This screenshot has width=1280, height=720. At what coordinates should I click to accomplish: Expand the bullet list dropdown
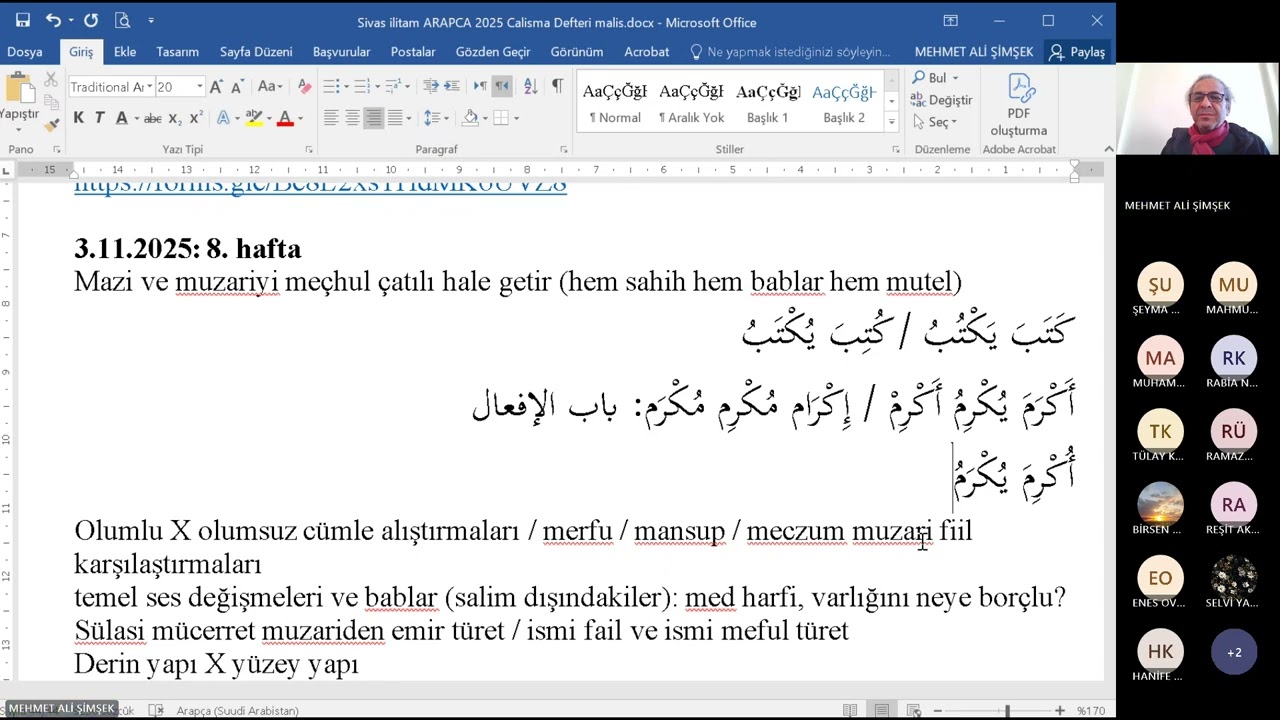tap(349, 87)
